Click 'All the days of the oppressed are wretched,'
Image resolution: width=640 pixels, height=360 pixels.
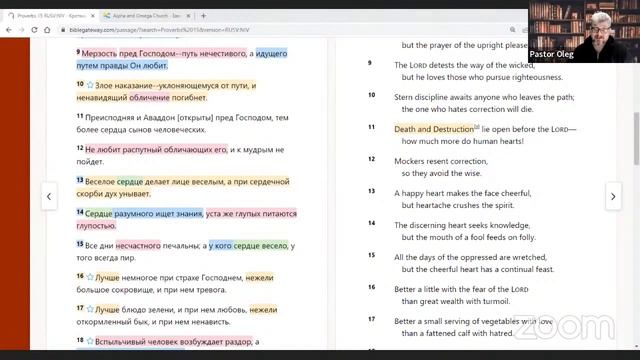click(x=471, y=257)
